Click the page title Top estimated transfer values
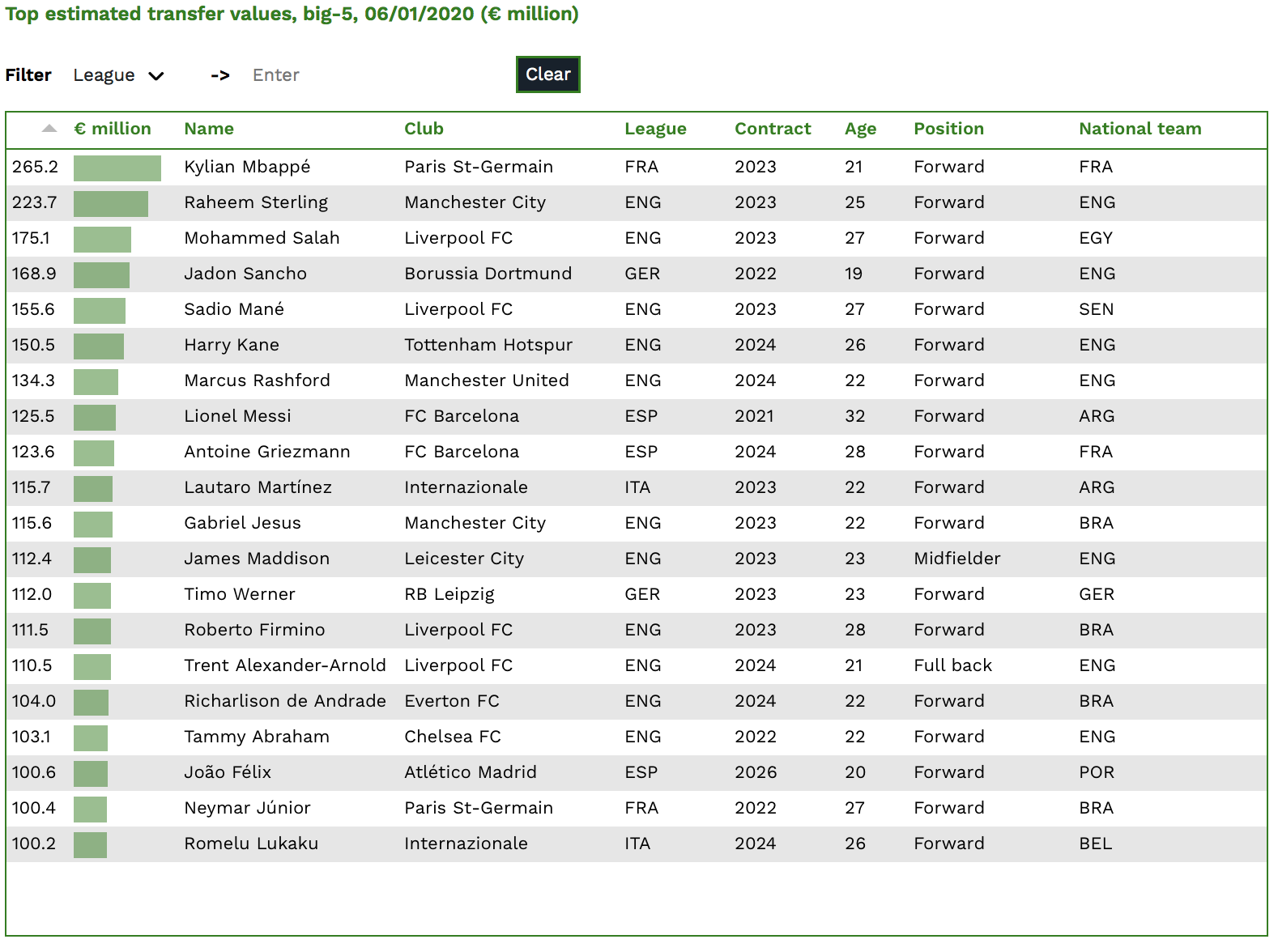 click(292, 14)
